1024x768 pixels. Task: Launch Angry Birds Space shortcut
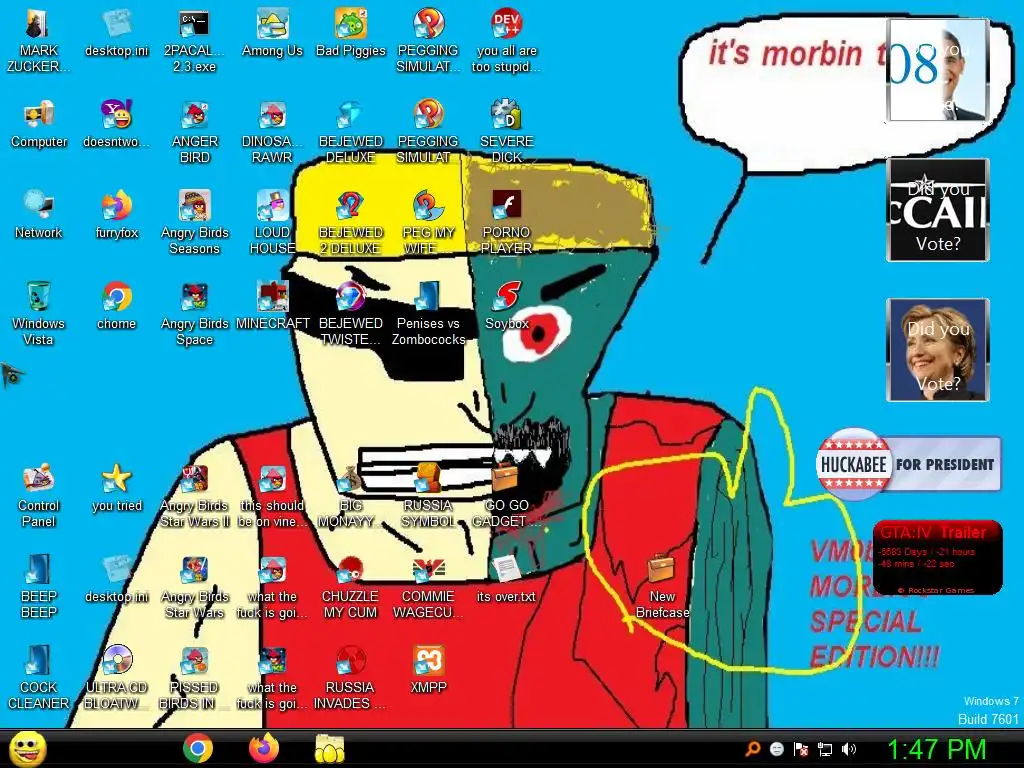pyautogui.click(x=194, y=313)
